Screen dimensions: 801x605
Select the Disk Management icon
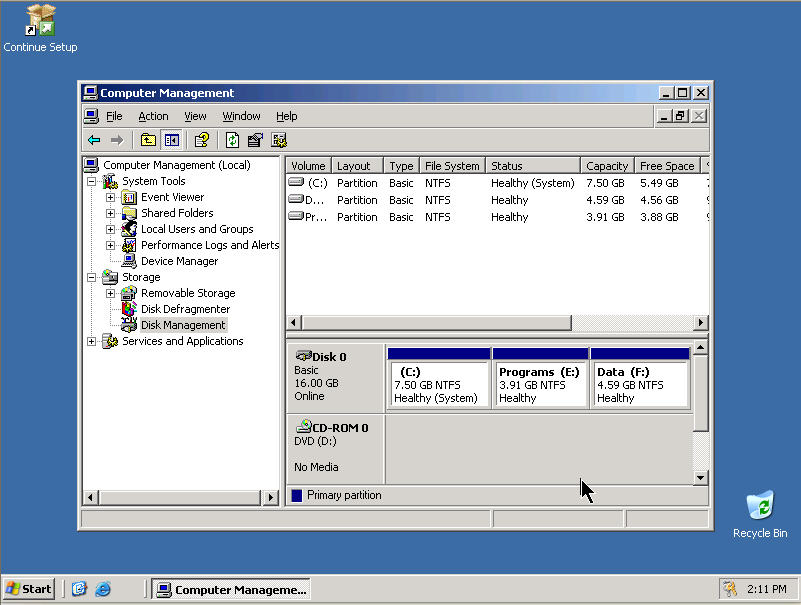pos(129,325)
